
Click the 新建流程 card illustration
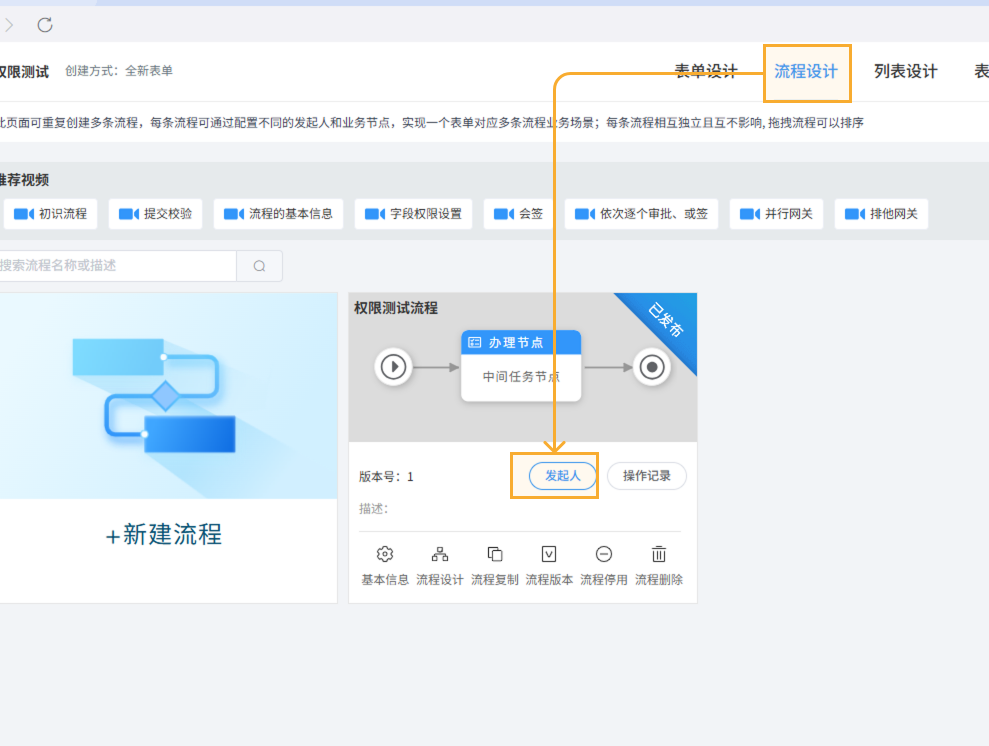coord(168,395)
